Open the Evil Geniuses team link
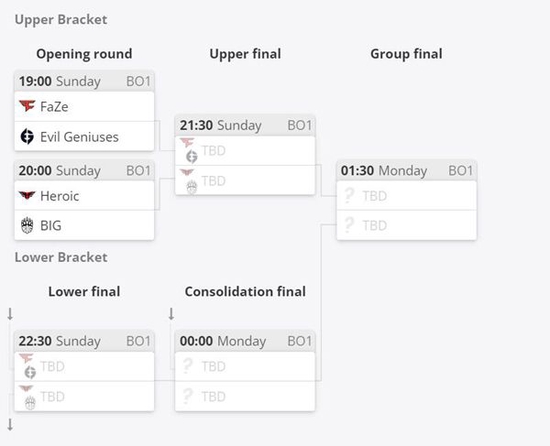The width and height of the screenshot is (550, 446). 79,137
